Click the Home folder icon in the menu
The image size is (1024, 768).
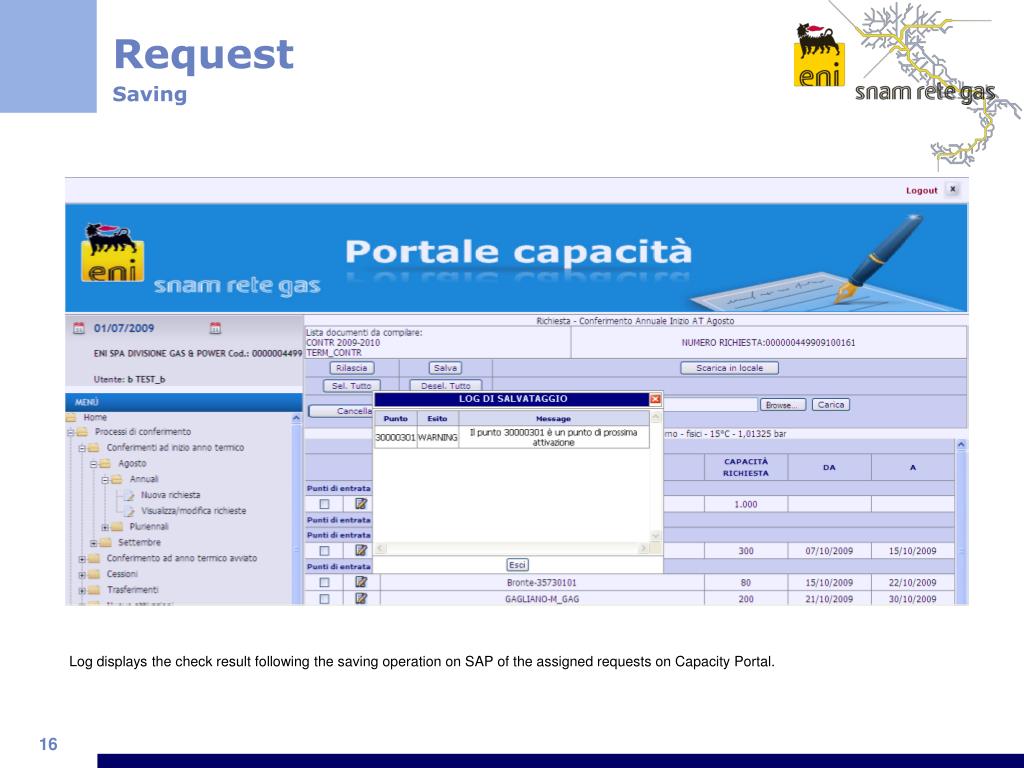click(x=71, y=417)
